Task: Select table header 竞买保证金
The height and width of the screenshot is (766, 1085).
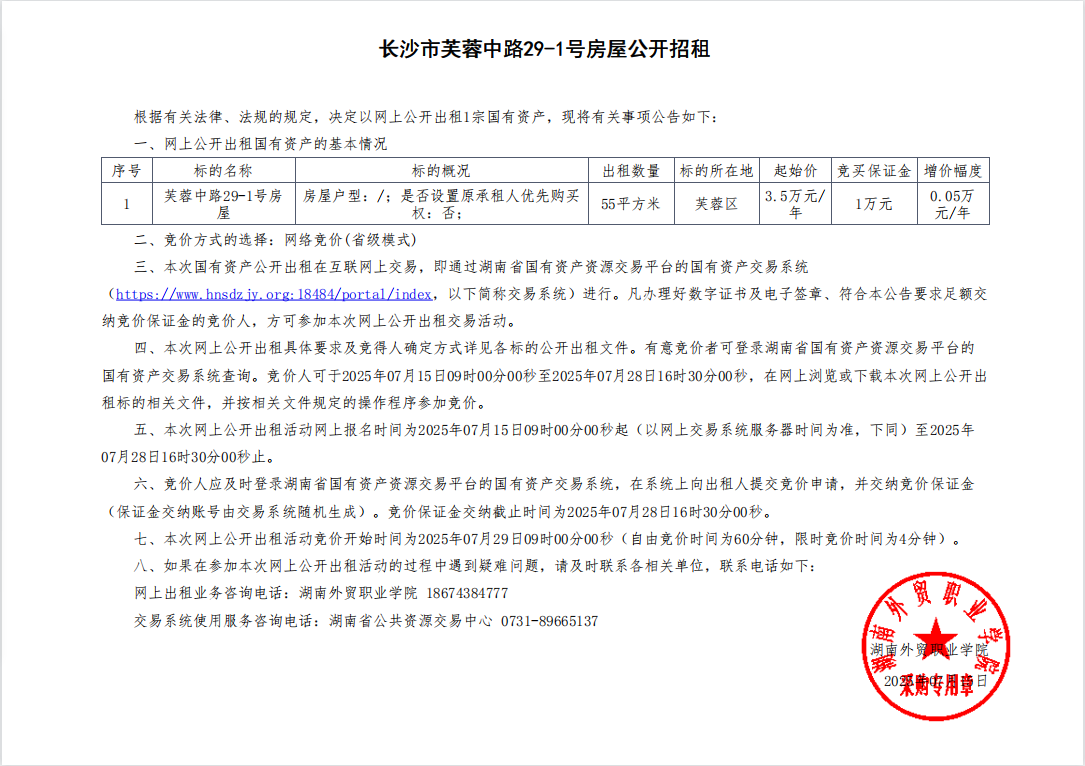Action: [874, 170]
